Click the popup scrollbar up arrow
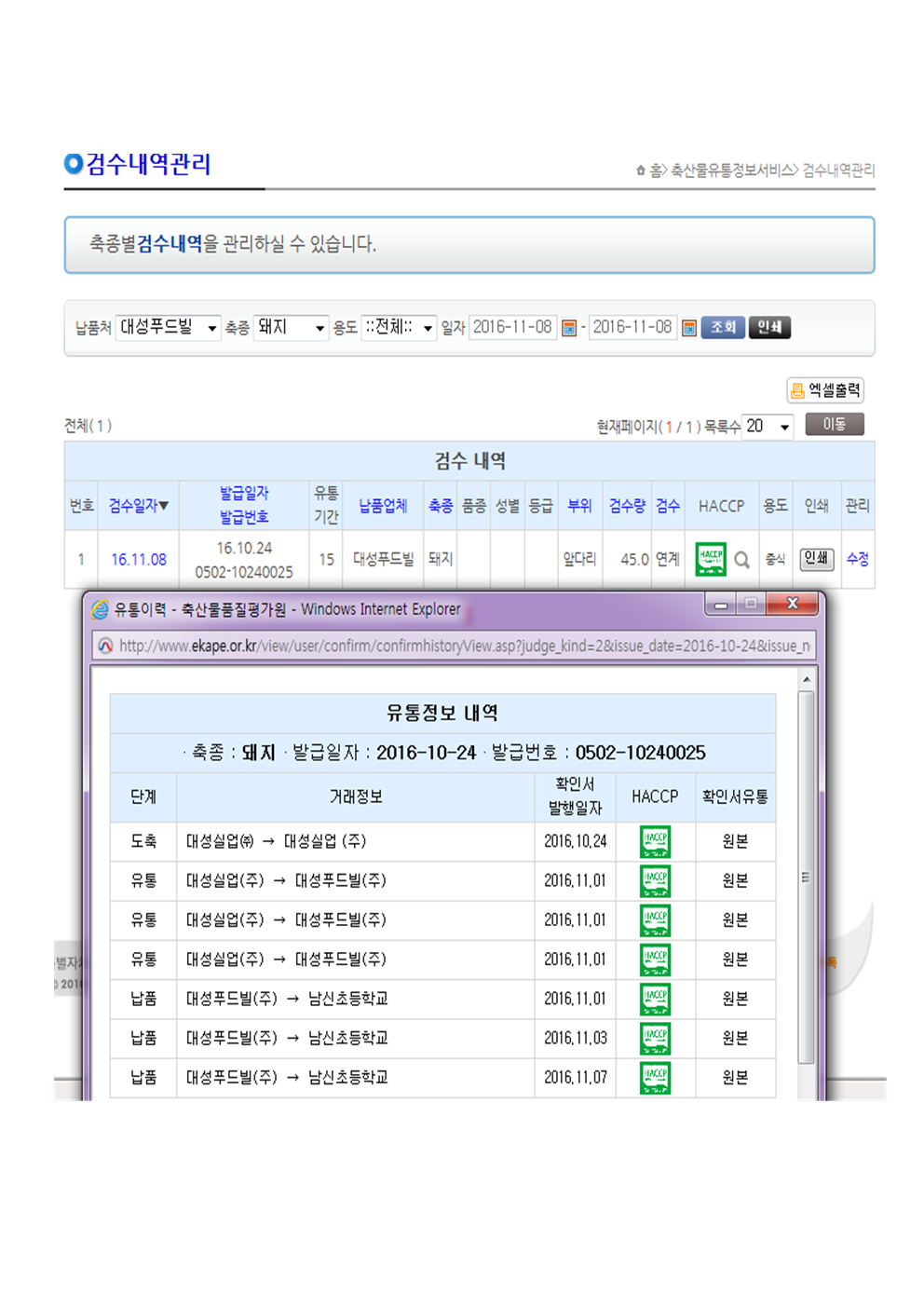The width and height of the screenshot is (924, 1307). [x=807, y=680]
